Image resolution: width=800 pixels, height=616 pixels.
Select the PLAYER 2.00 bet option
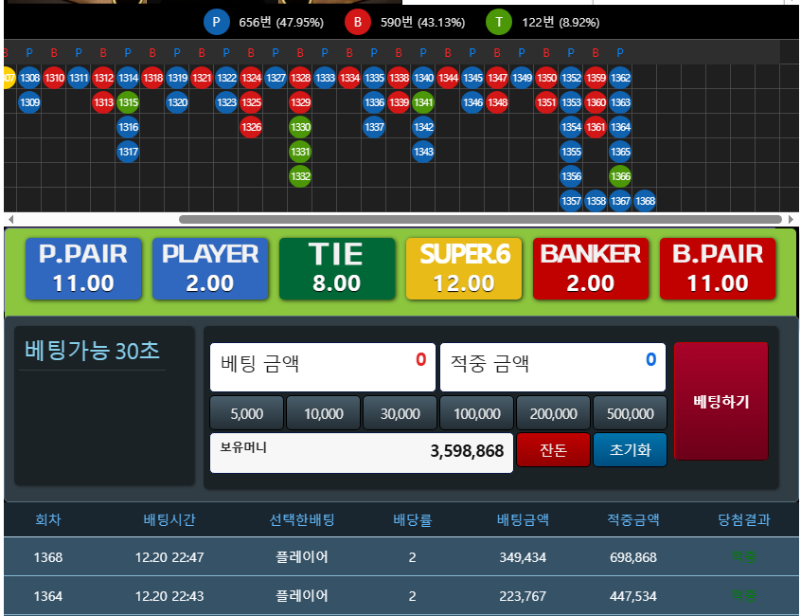tap(210, 269)
